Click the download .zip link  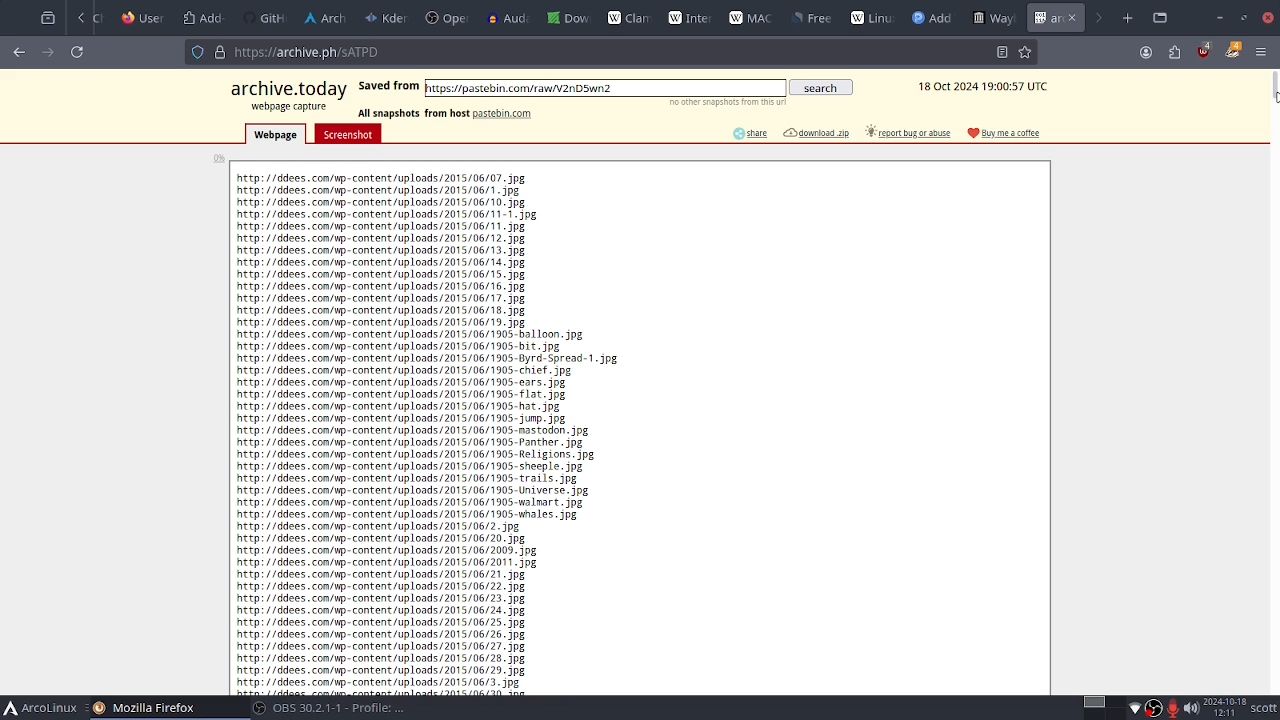822,133
